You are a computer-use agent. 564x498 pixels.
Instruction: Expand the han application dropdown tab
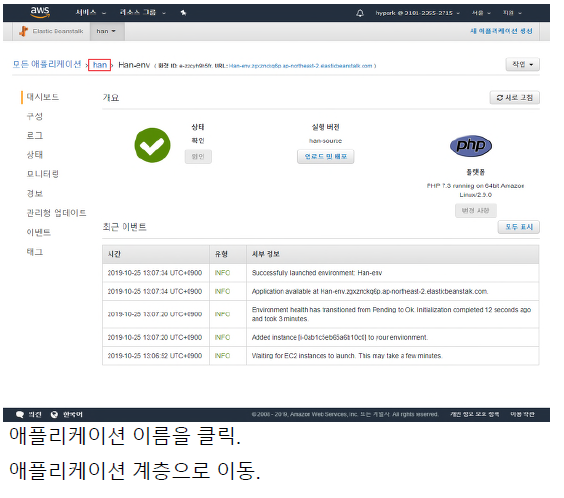coord(106,31)
